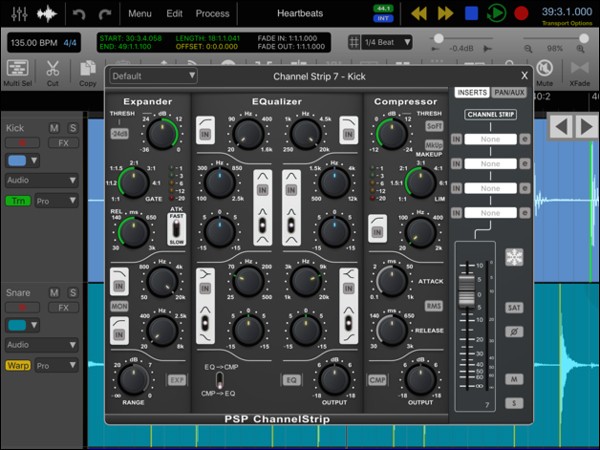Select the Cut scissors tool
This screenshot has width=600, height=450.
[52, 71]
